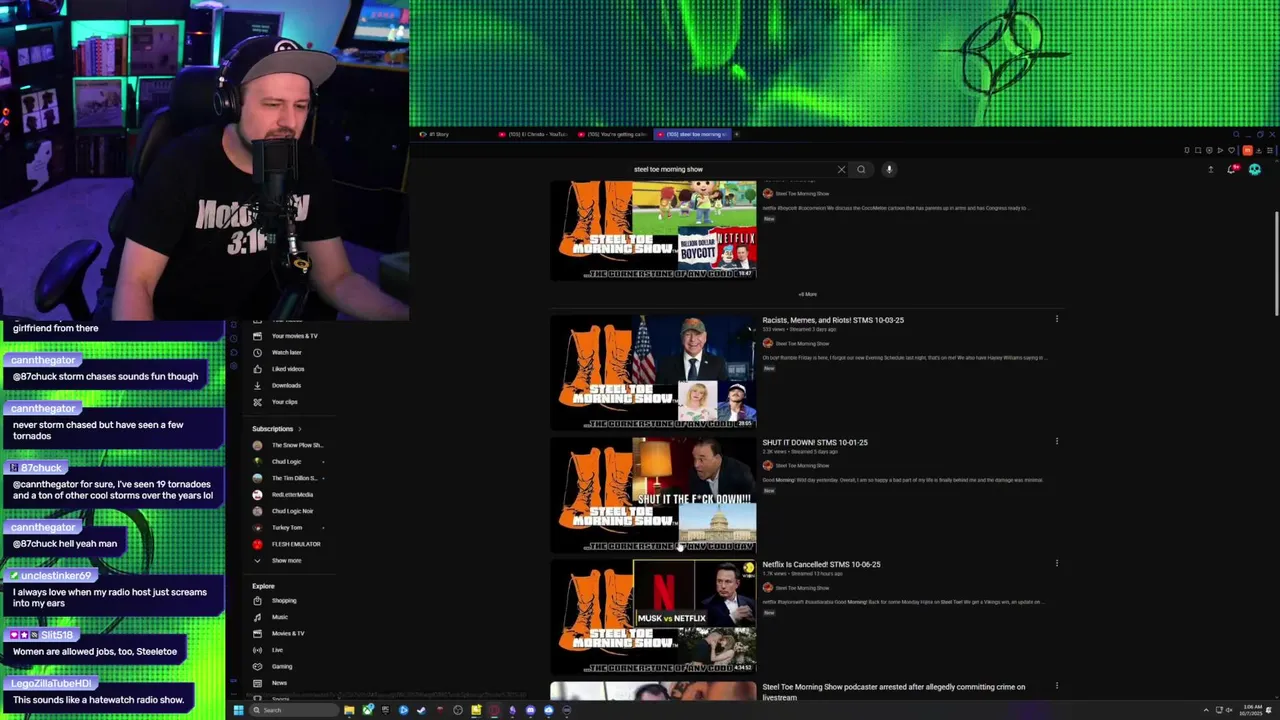The width and height of the screenshot is (1280, 720).
Task: Click the Windows taskbar Search box
Action: click(293, 710)
